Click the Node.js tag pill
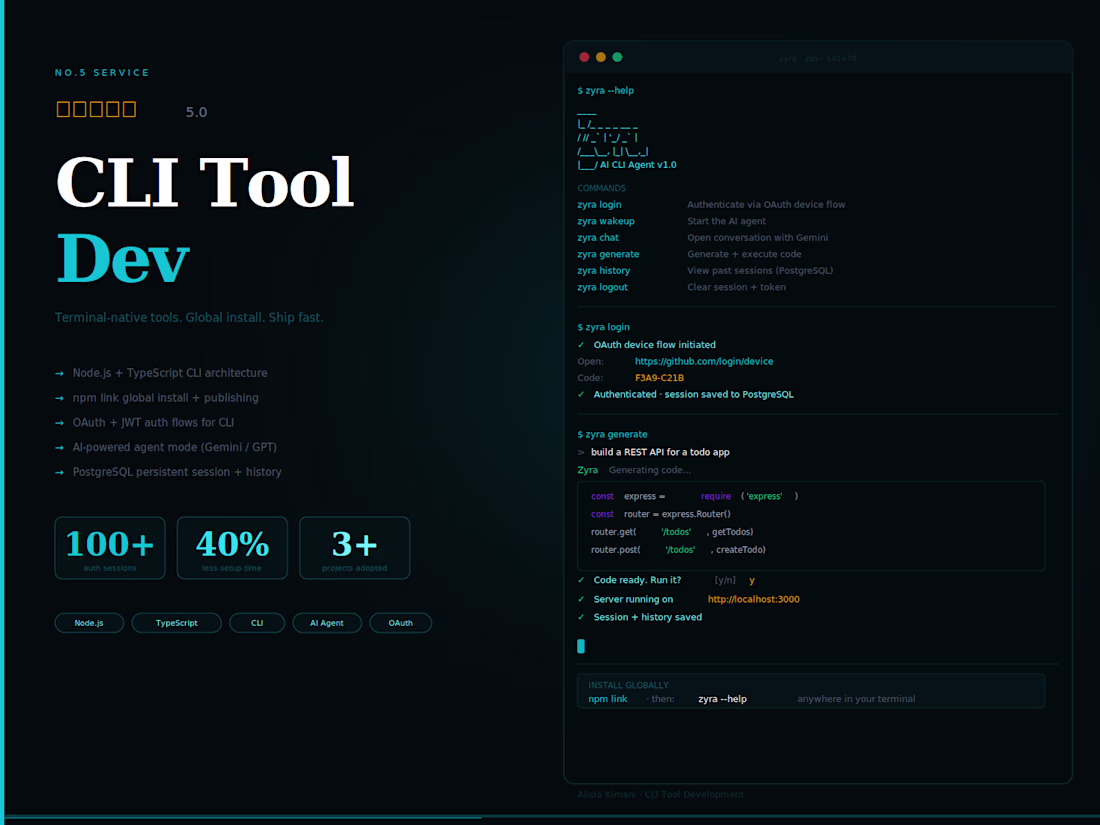This screenshot has height=825, width=1100. coord(89,623)
